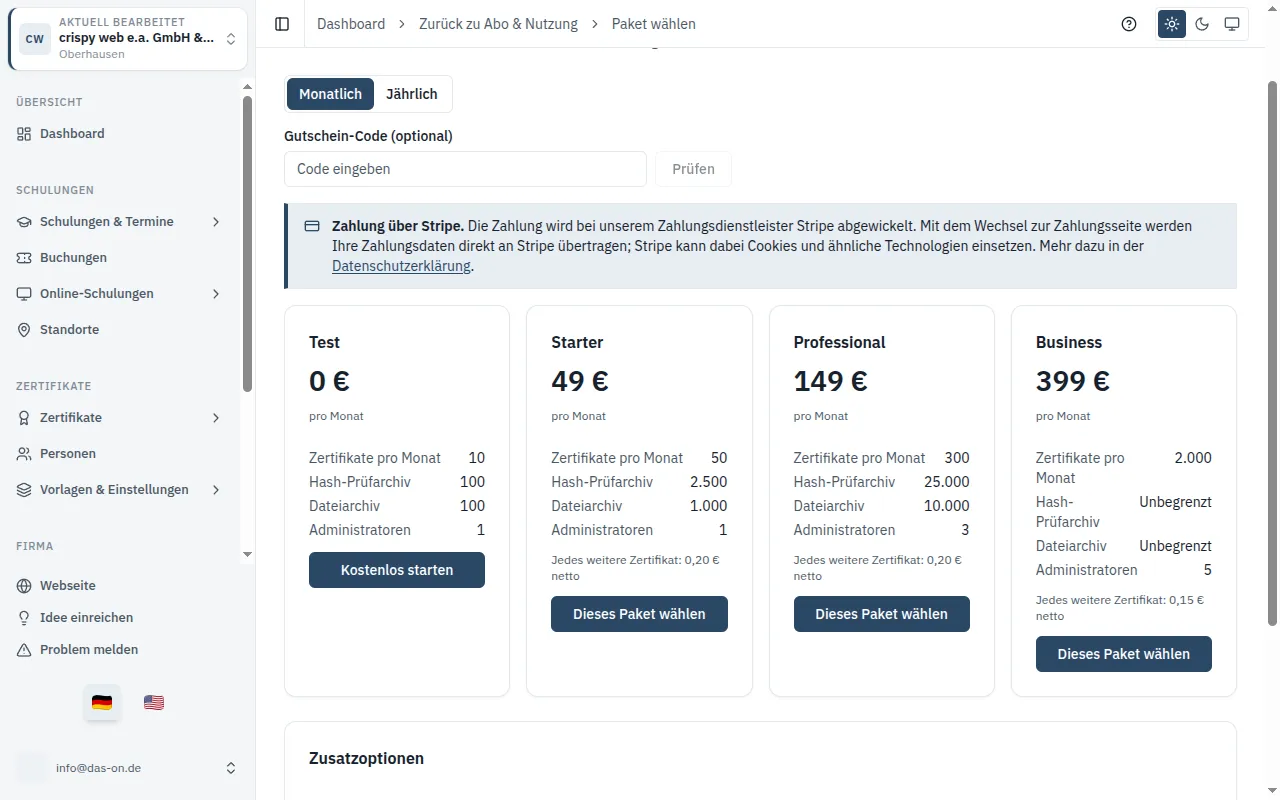Switch to light theme sun icon
Screen dimensions: 1280x800
point(1172,24)
